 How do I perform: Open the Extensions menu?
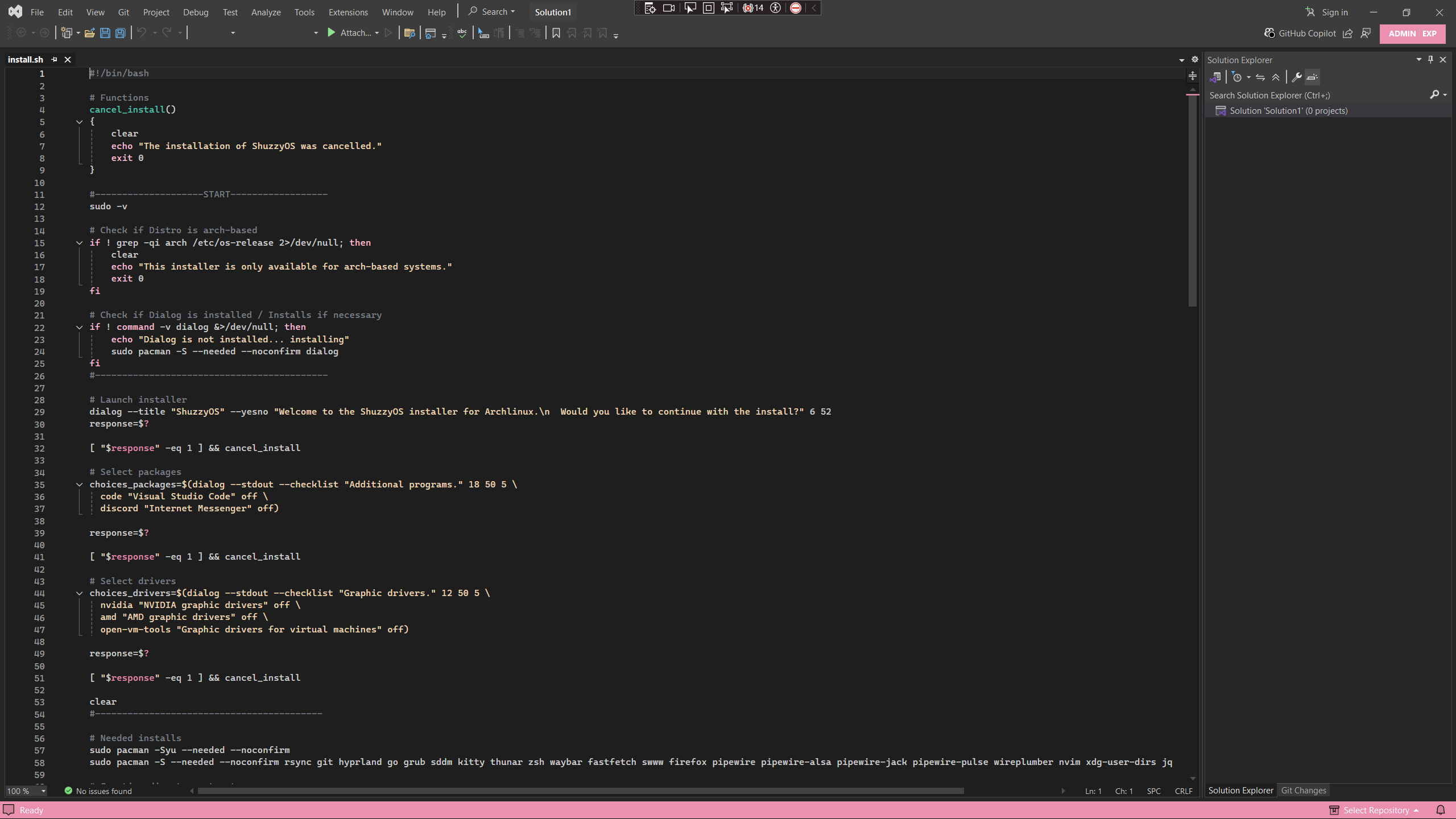pyautogui.click(x=348, y=12)
